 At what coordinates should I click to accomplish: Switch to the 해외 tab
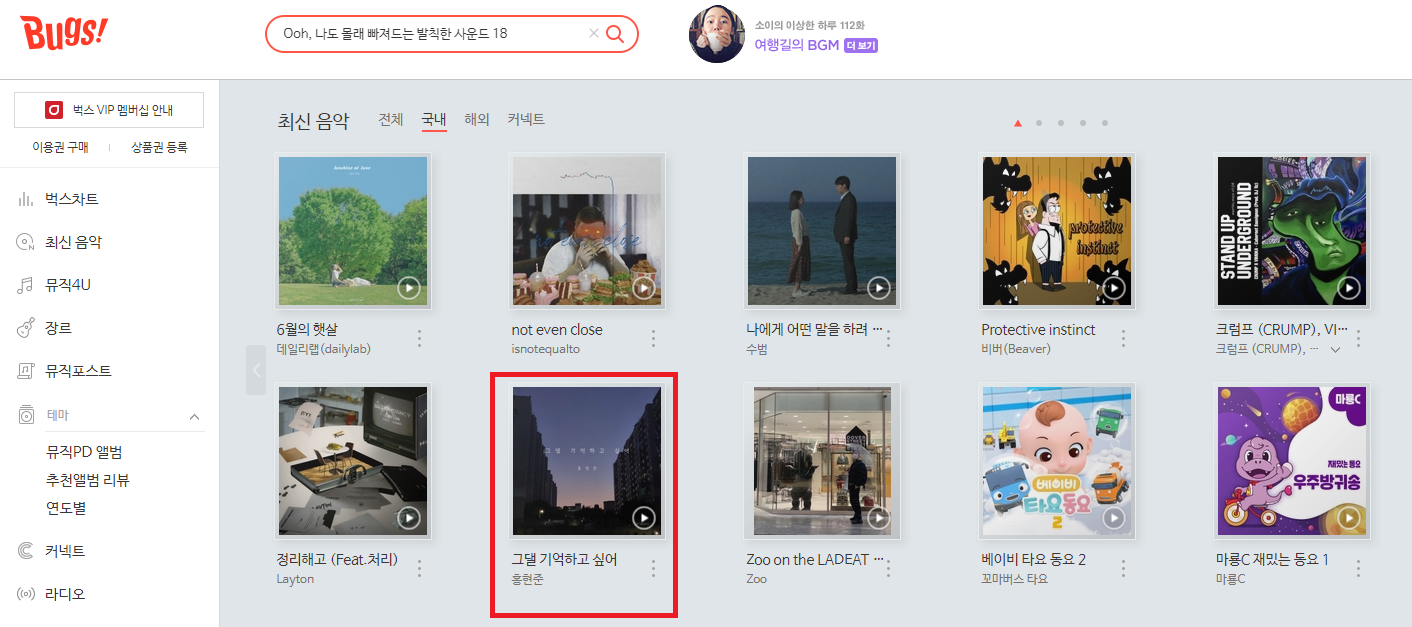(x=477, y=119)
